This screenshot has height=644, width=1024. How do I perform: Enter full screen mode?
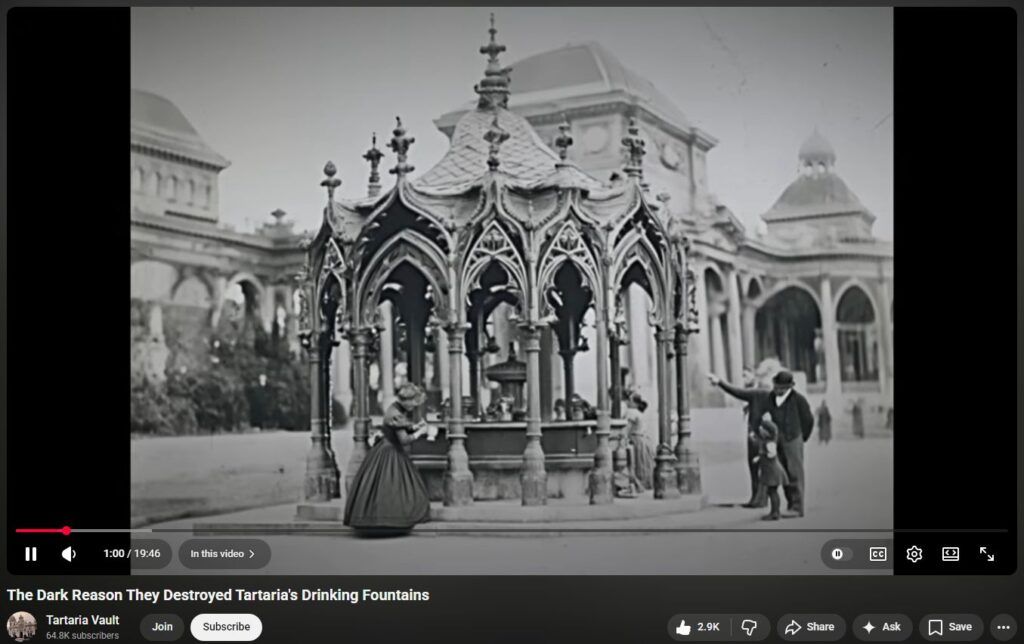[987, 554]
